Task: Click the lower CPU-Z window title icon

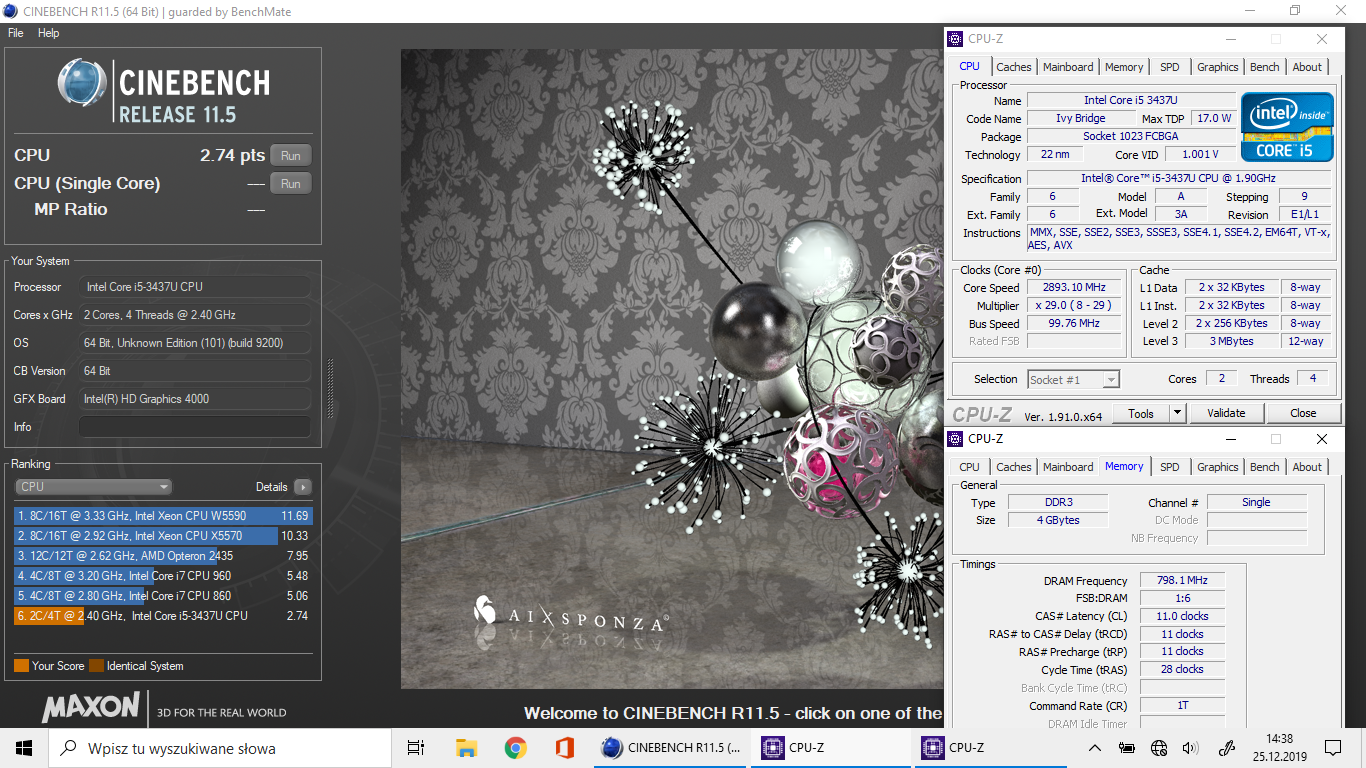Action: pyautogui.click(x=955, y=439)
